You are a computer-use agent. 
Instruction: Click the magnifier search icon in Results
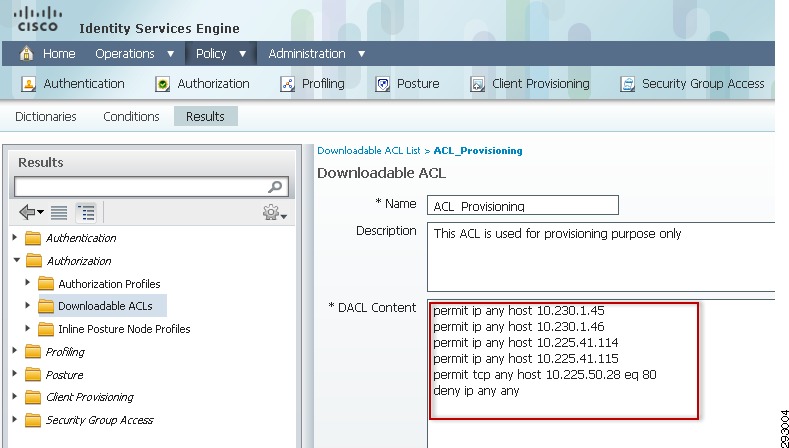[275, 187]
